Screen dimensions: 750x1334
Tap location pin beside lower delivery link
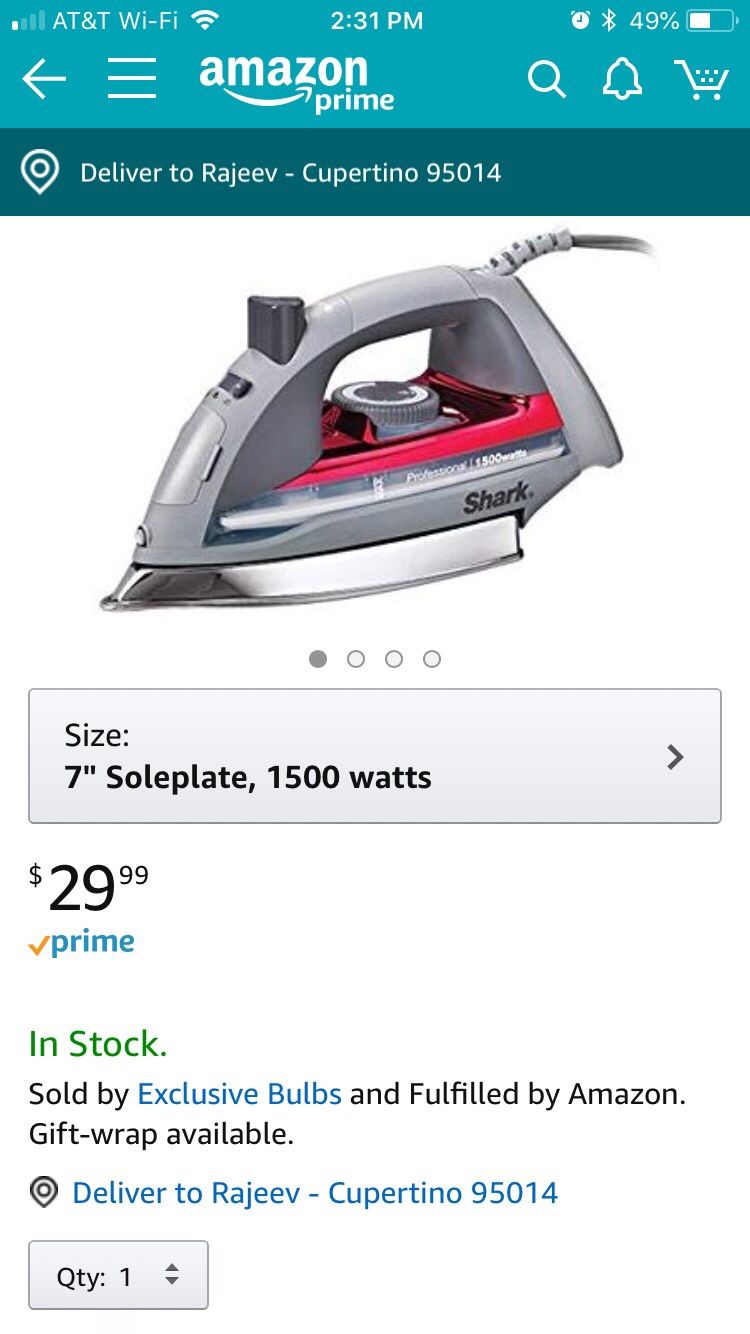44,1192
